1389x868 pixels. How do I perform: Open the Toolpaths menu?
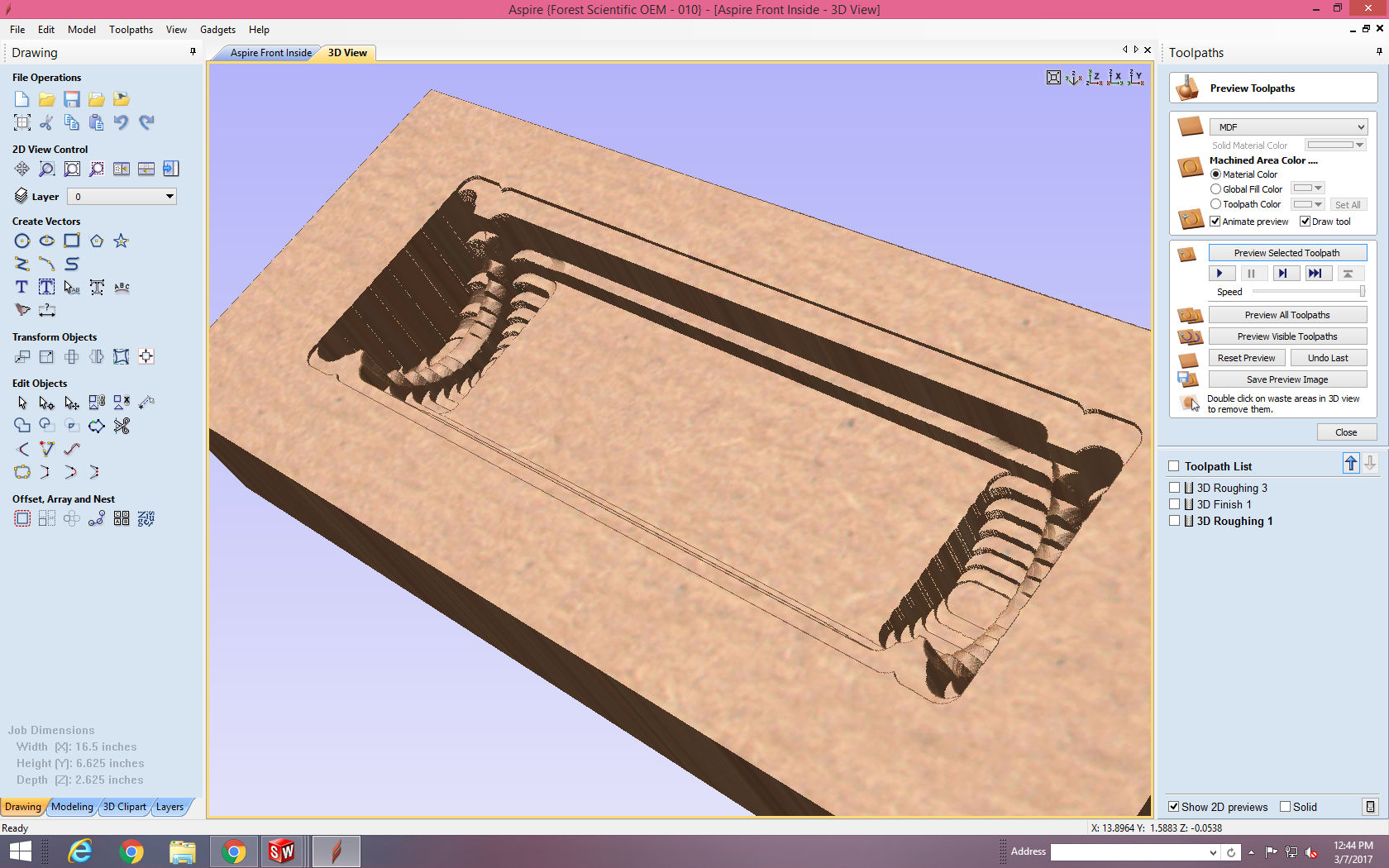tap(131, 30)
